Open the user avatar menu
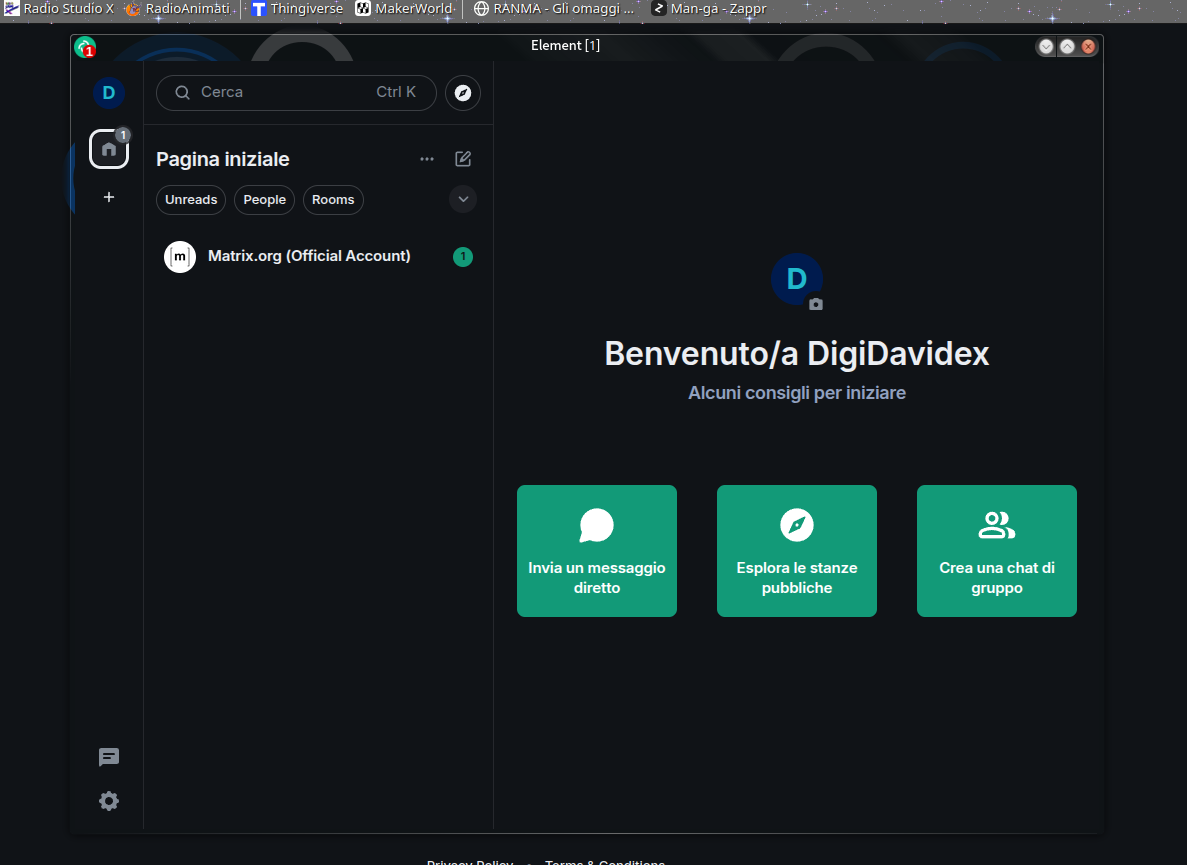 click(109, 93)
